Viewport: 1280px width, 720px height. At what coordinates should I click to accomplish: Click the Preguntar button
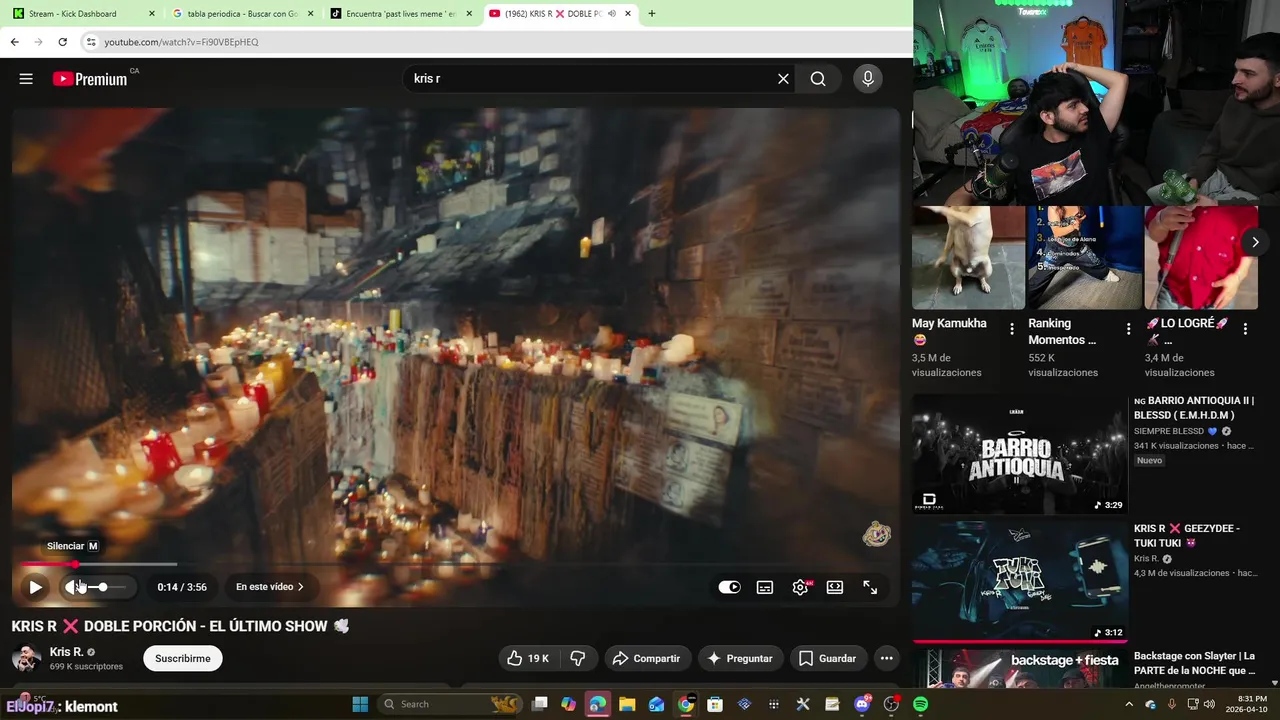point(740,658)
